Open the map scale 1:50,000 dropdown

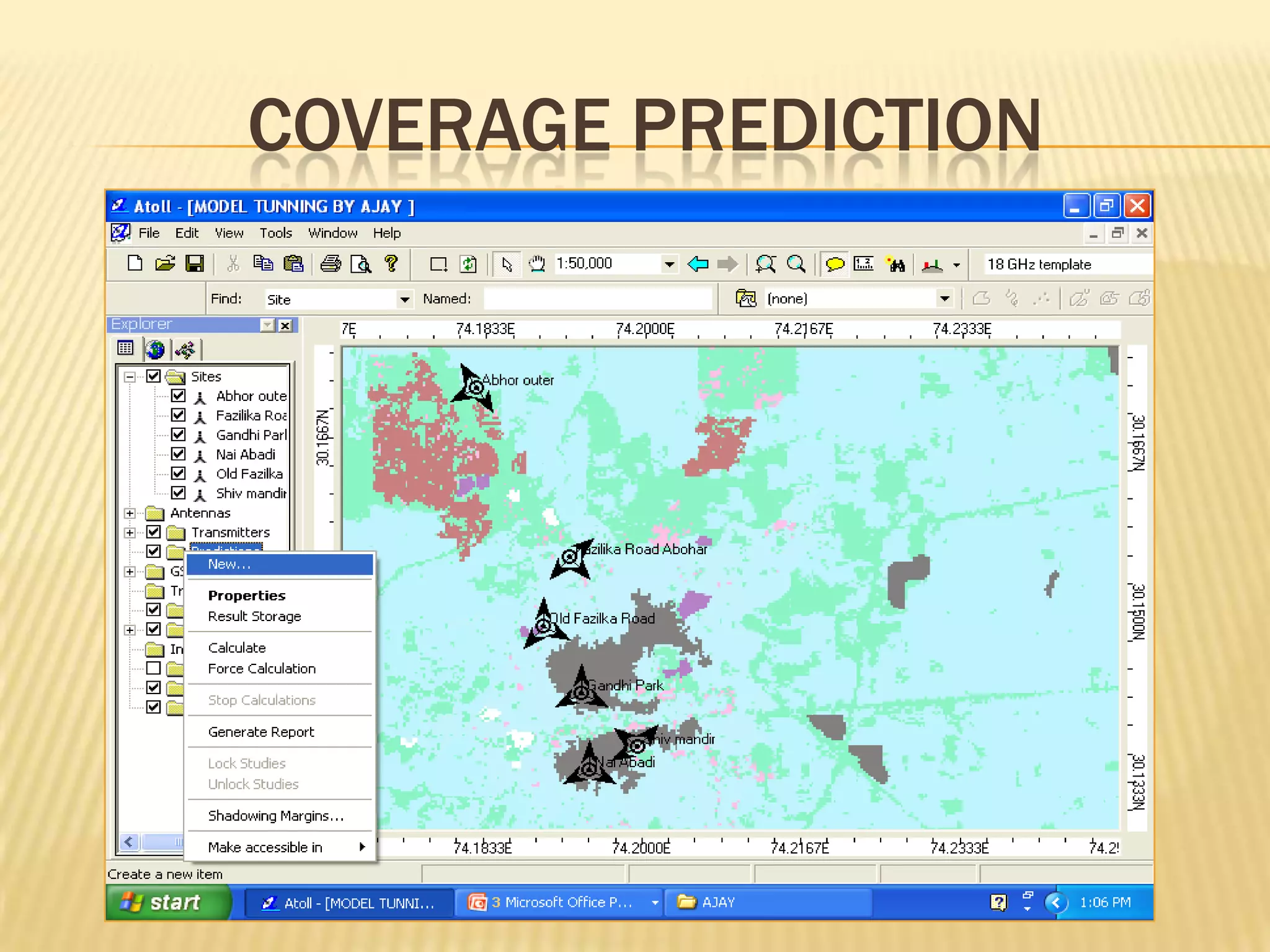tap(669, 265)
